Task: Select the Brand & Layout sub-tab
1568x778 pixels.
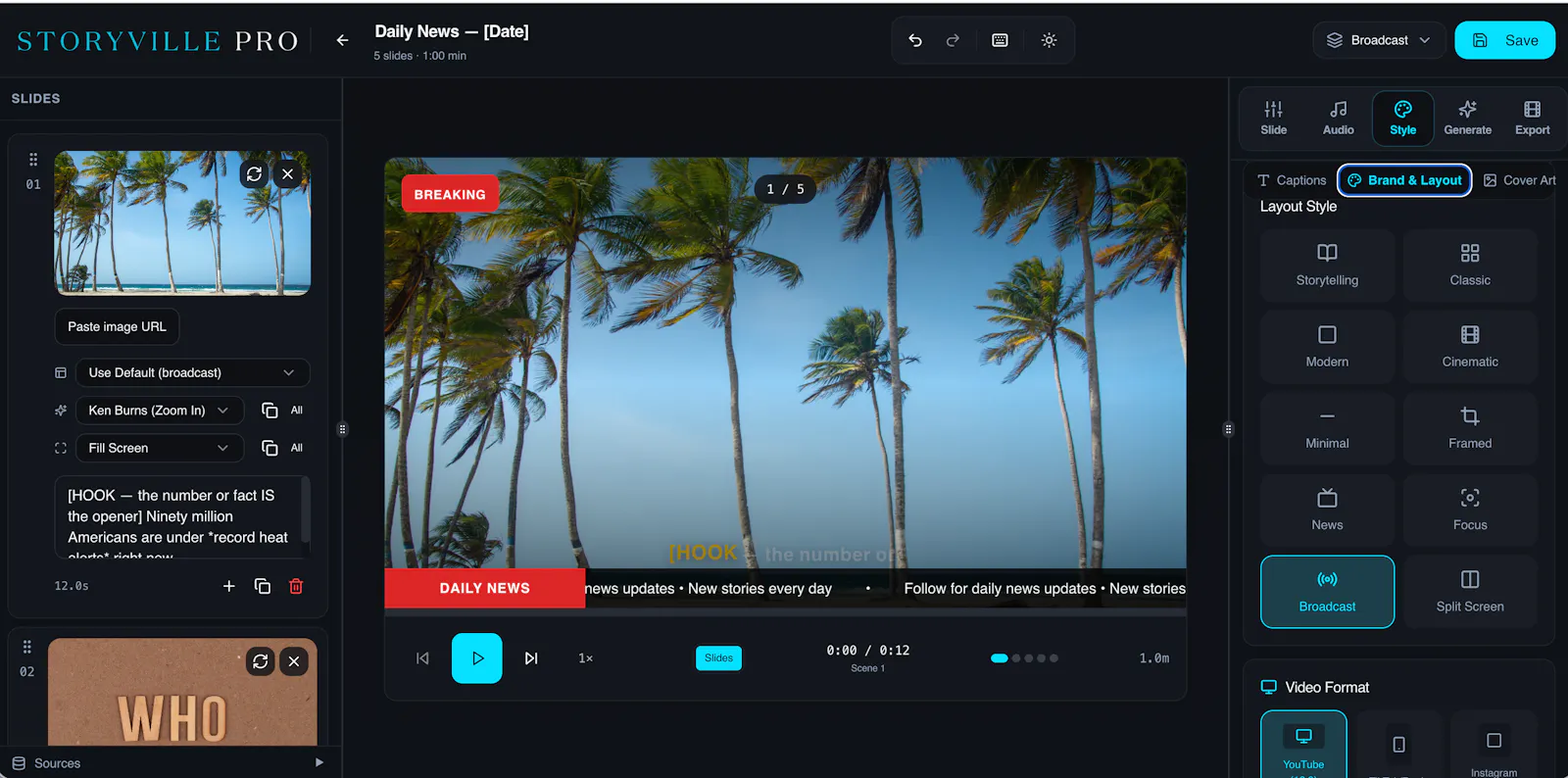Action: 1404,180
